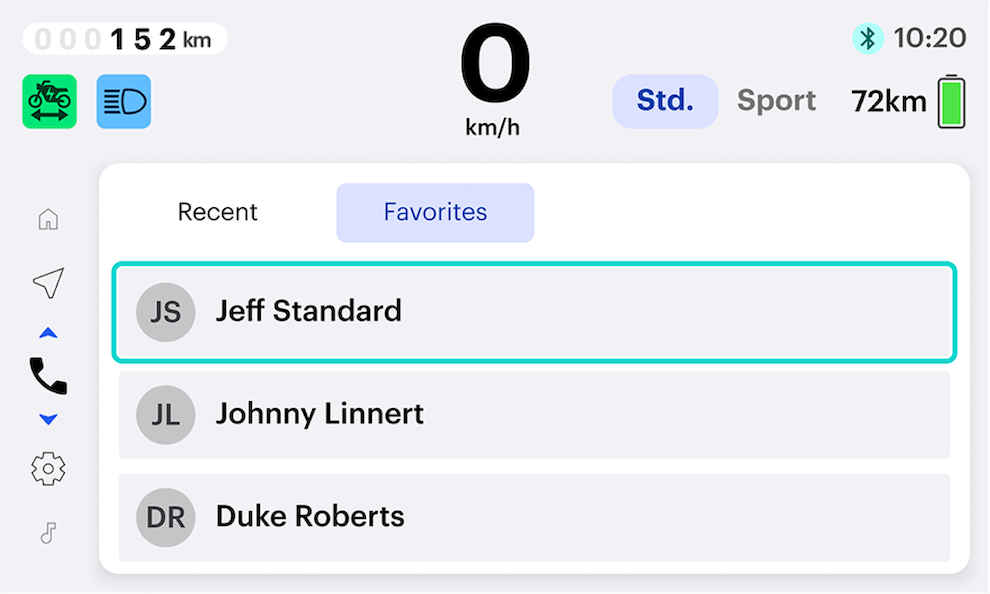
Task: Select the Phone icon in sidebar
Action: point(48,376)
